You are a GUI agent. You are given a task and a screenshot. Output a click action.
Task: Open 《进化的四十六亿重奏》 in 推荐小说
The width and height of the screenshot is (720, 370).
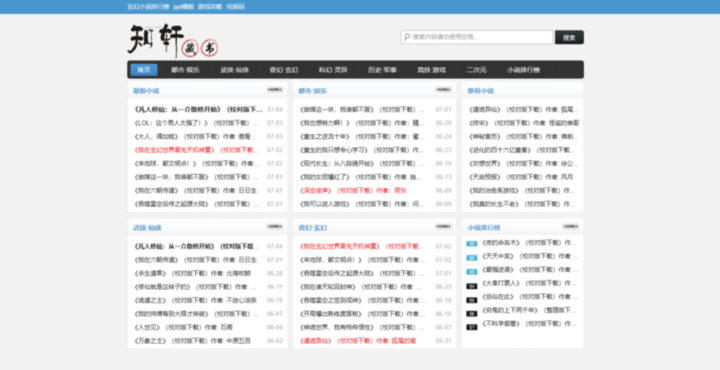click(522, 150)
